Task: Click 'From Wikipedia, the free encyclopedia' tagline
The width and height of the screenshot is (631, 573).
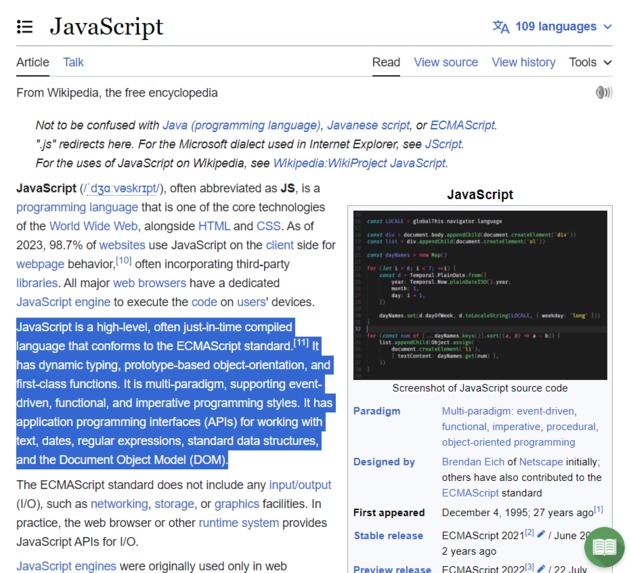Action: pos(117,93)
